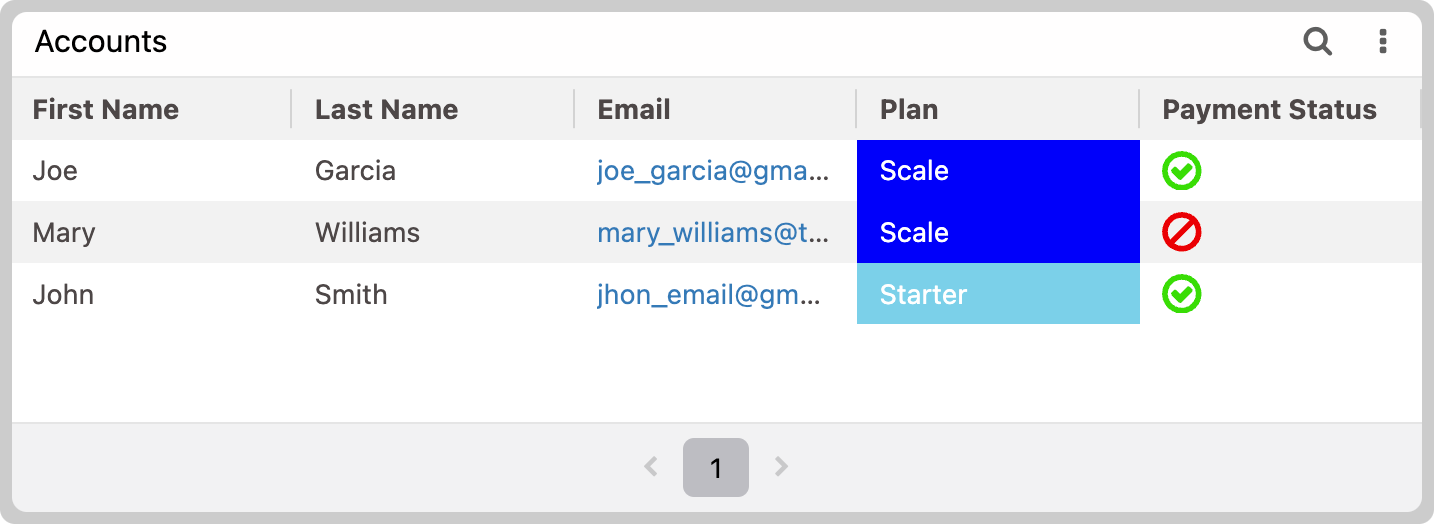Go to the next page arrow
Screen dimensions: 1434x524
point(782,467)
